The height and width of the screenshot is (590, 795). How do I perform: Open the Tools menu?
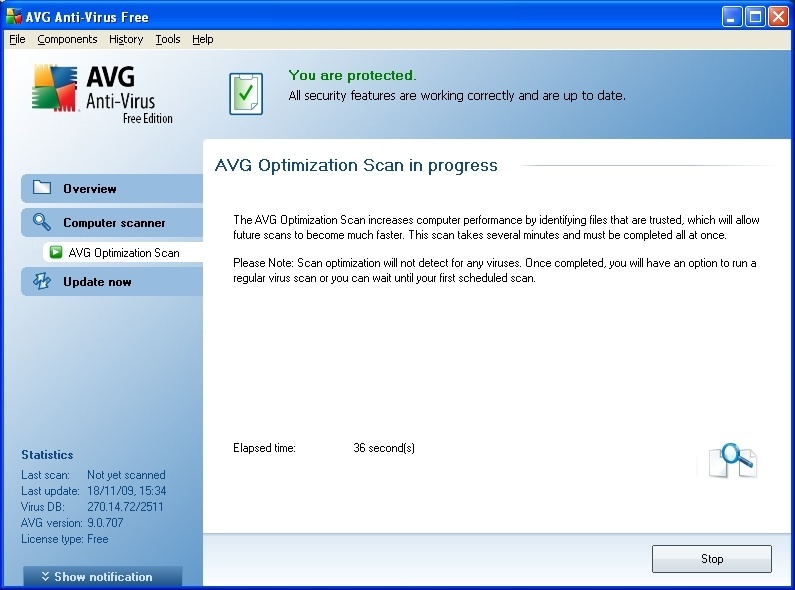pos(167,39)
